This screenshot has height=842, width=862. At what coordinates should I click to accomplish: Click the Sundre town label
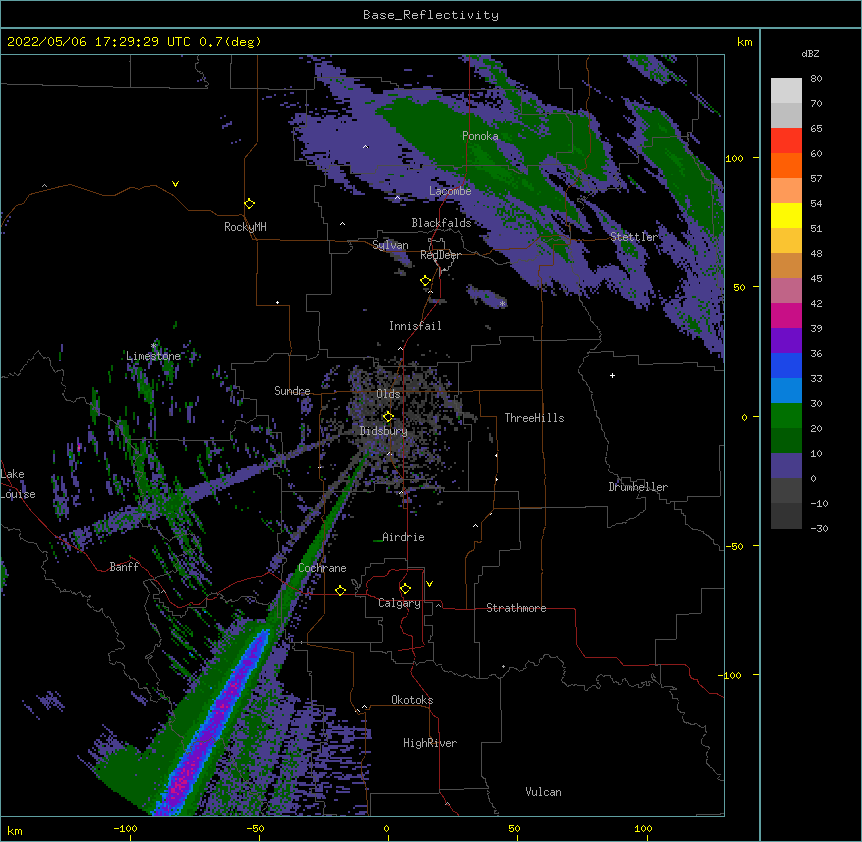coord(292,391)
